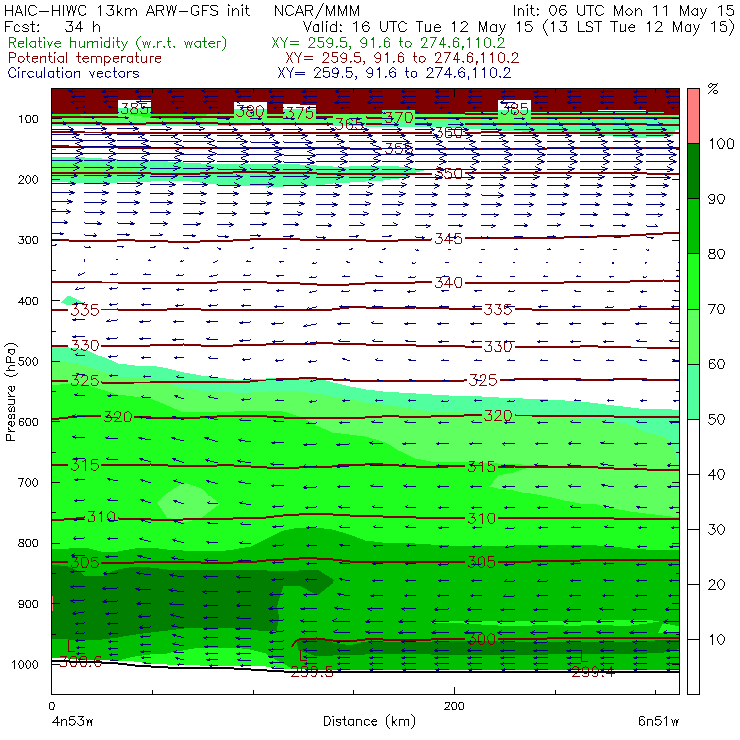Click the "Pressure (hPa)" axis title

(10, 392)
